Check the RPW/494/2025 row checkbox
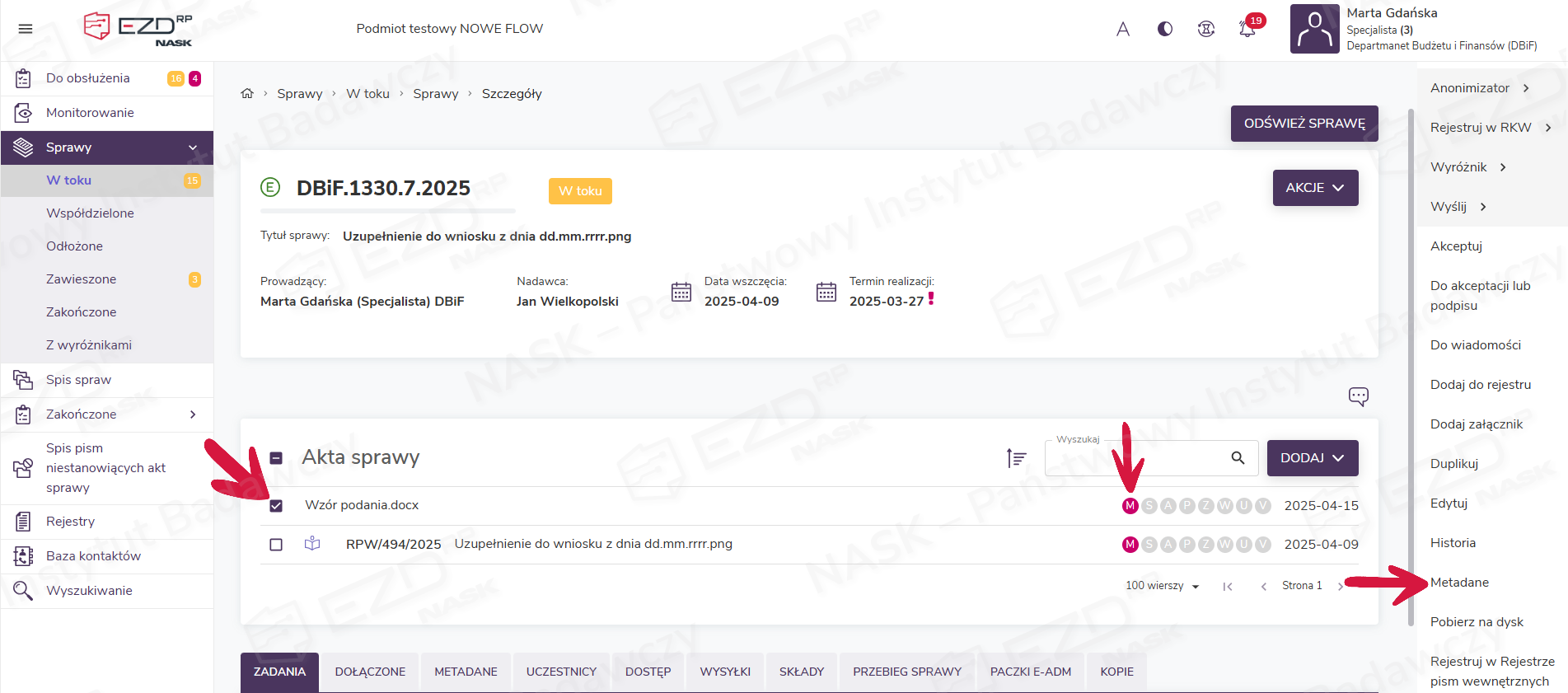The image size is (1568, 693). tap(276, 545)
